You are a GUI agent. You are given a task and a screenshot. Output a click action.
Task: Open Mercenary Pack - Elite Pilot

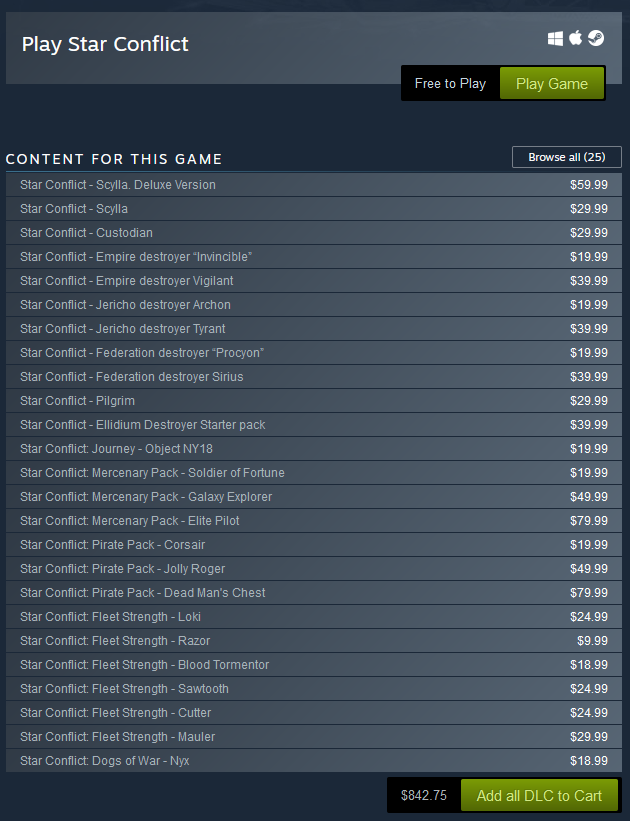pyautogui.click(x=314, y=521)
